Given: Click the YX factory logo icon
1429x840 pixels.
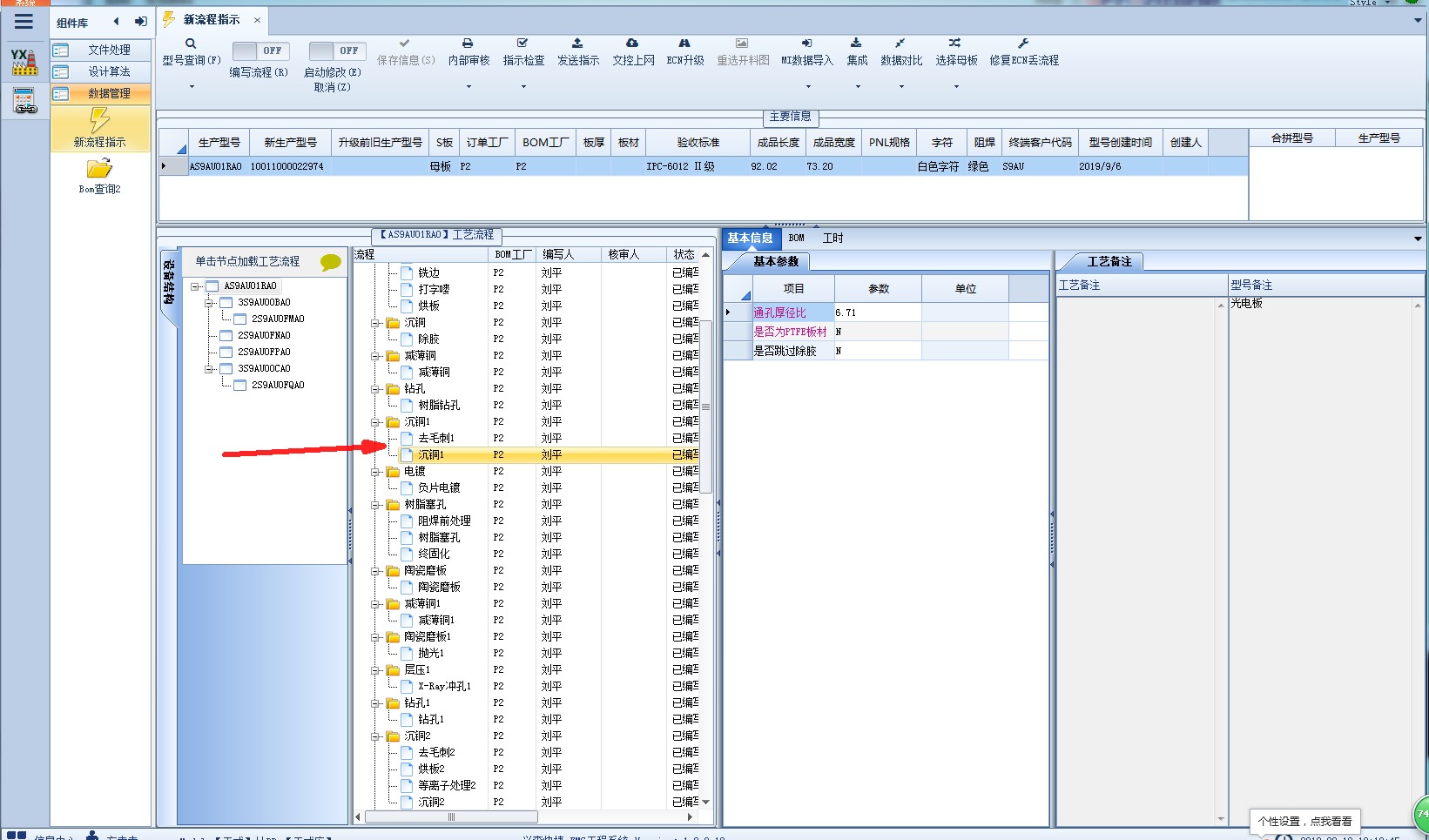Looking at the screenshot, I should [24, 62].
